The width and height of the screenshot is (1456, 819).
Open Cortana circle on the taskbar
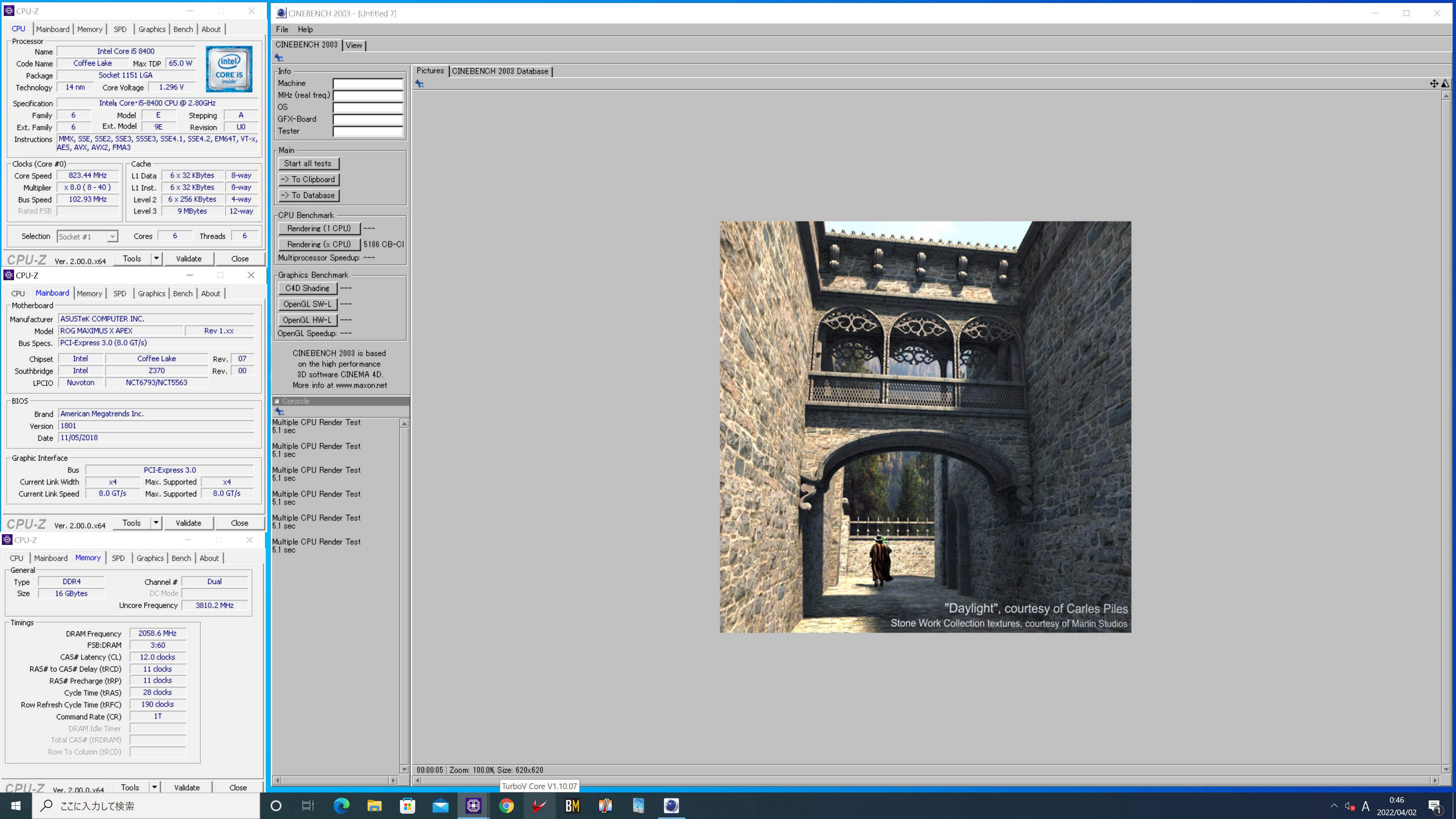pyautogui.click(x=276, y=805)
